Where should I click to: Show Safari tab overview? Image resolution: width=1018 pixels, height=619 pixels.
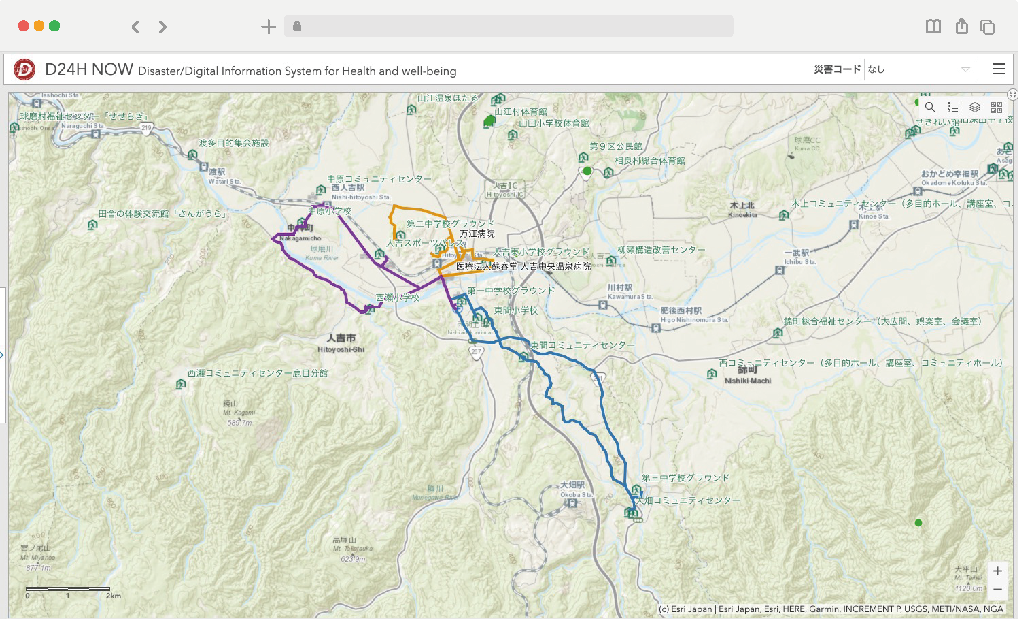pos(988,27)
